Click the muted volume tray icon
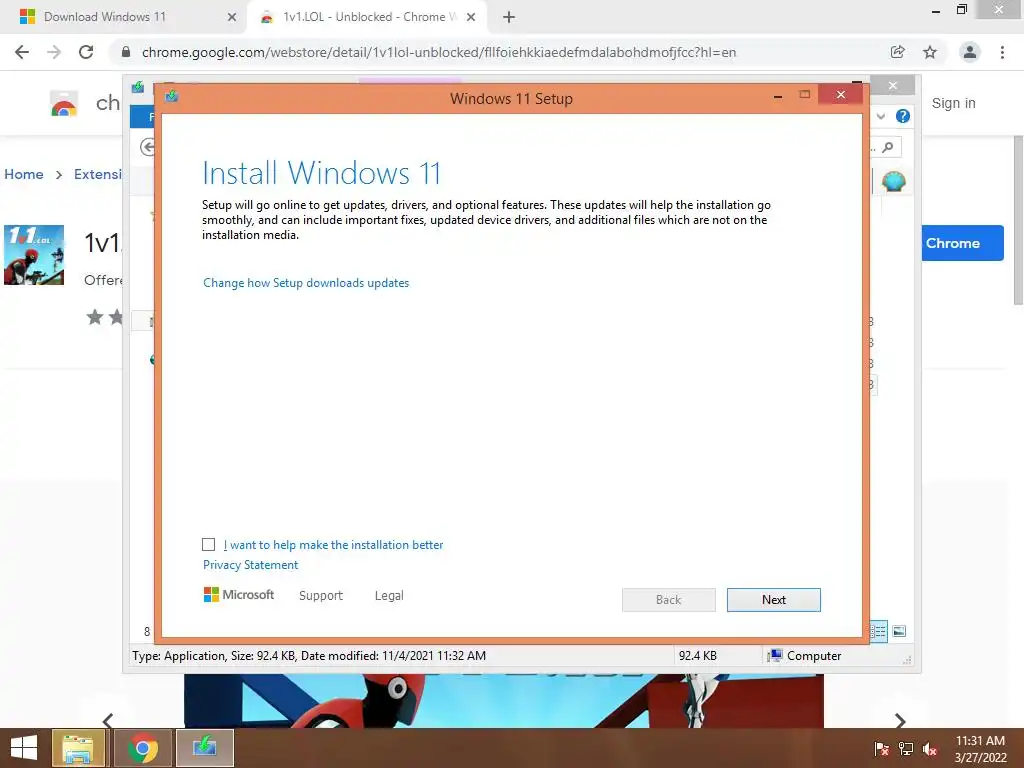The image size is (1024, 768). 930,749
